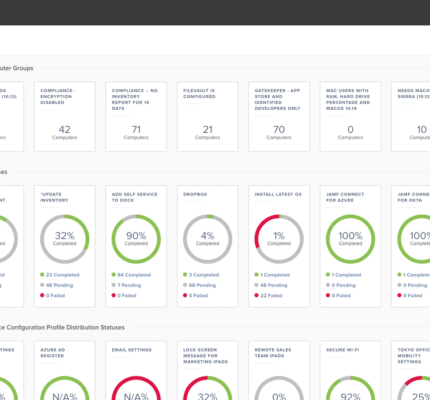Open Lock Screen Message for Marketing iPads profile
430x400 pixels.
[205, 356]
